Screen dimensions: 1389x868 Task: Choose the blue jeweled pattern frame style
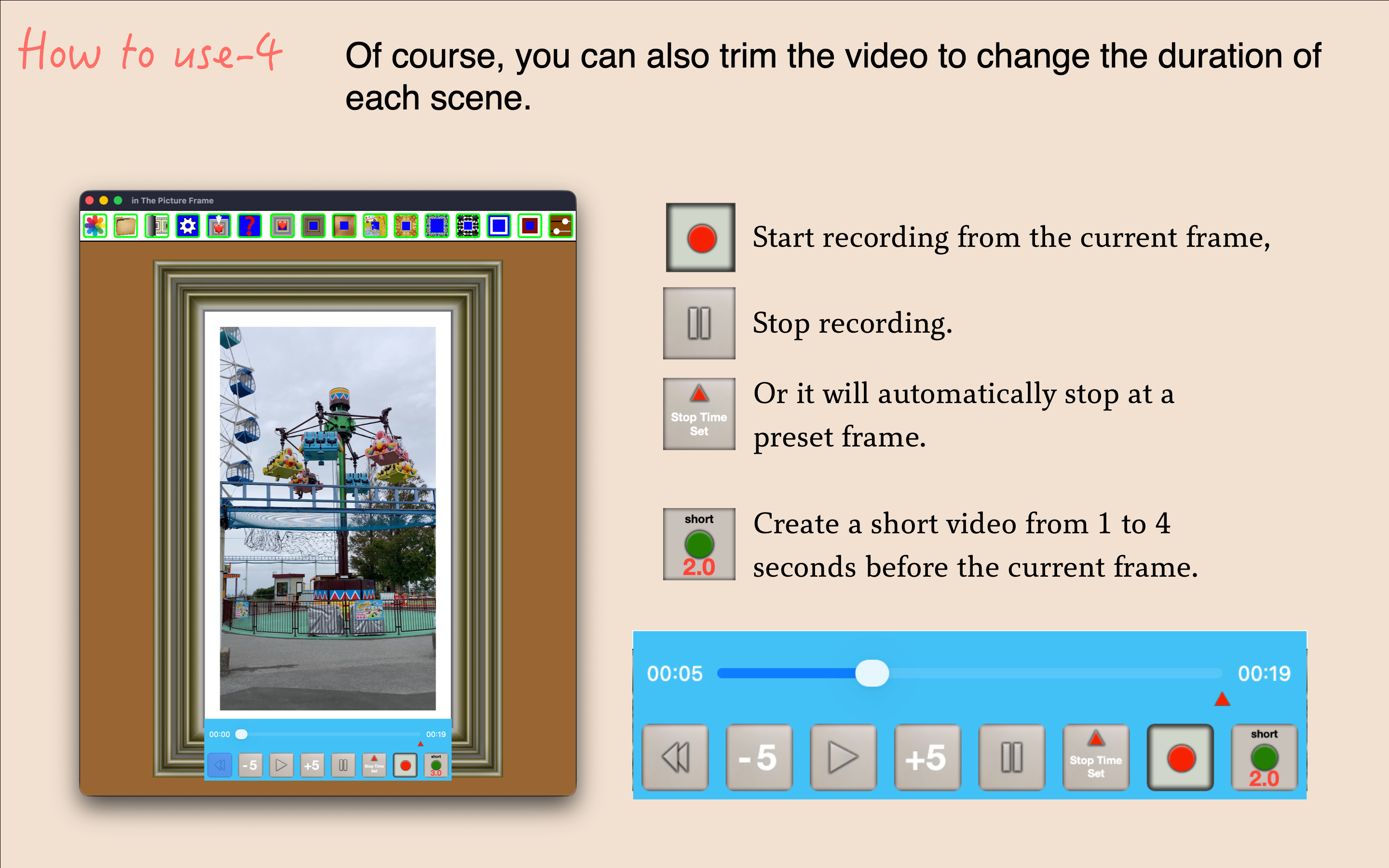(x=437, y=226)
